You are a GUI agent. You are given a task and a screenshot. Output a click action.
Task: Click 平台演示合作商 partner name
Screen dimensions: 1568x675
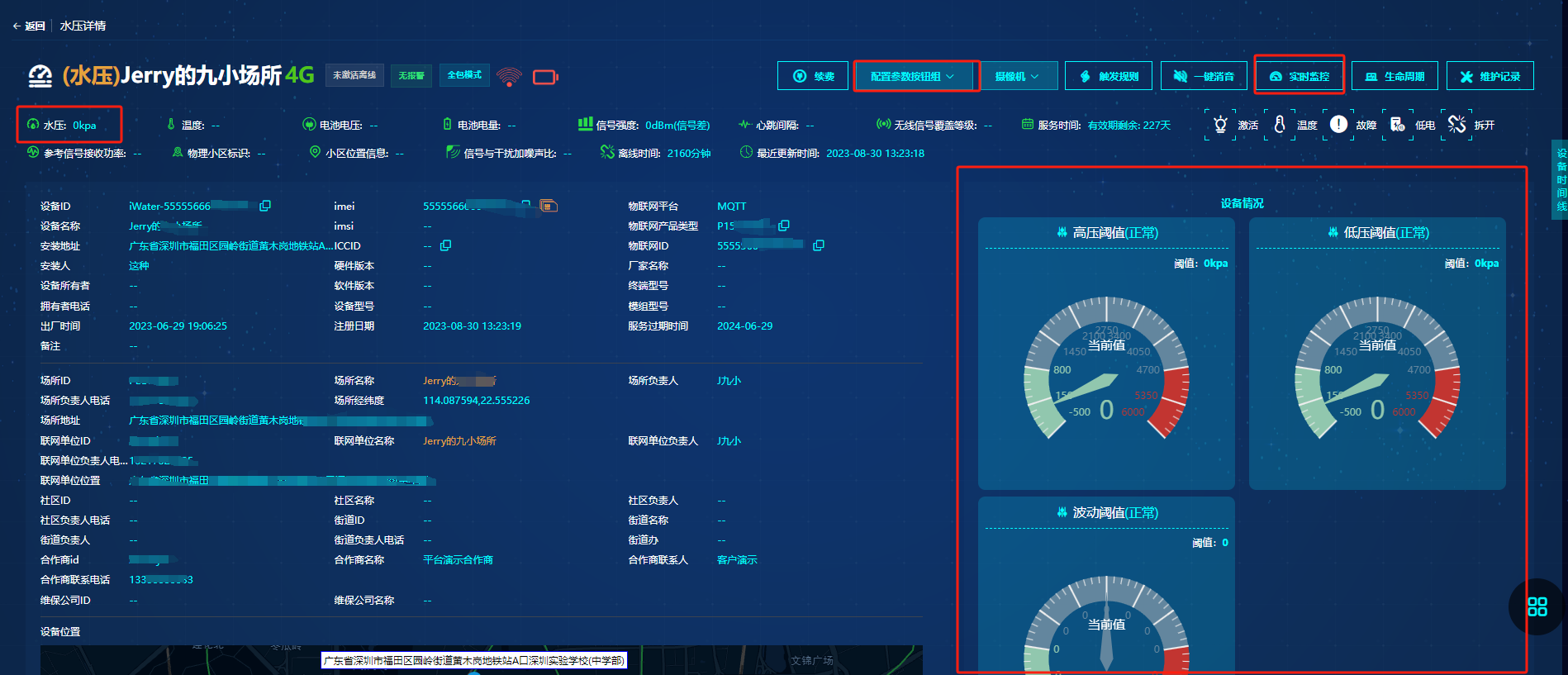click(458, 560)
